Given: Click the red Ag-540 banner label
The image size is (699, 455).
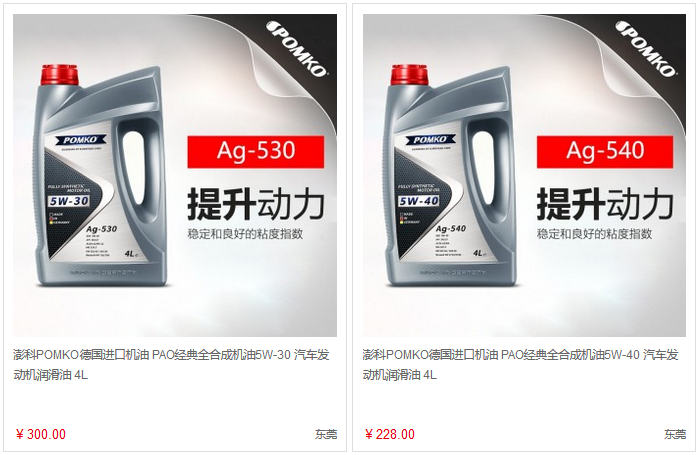Looking at the screenshot, I should click(x=605, y=152).
